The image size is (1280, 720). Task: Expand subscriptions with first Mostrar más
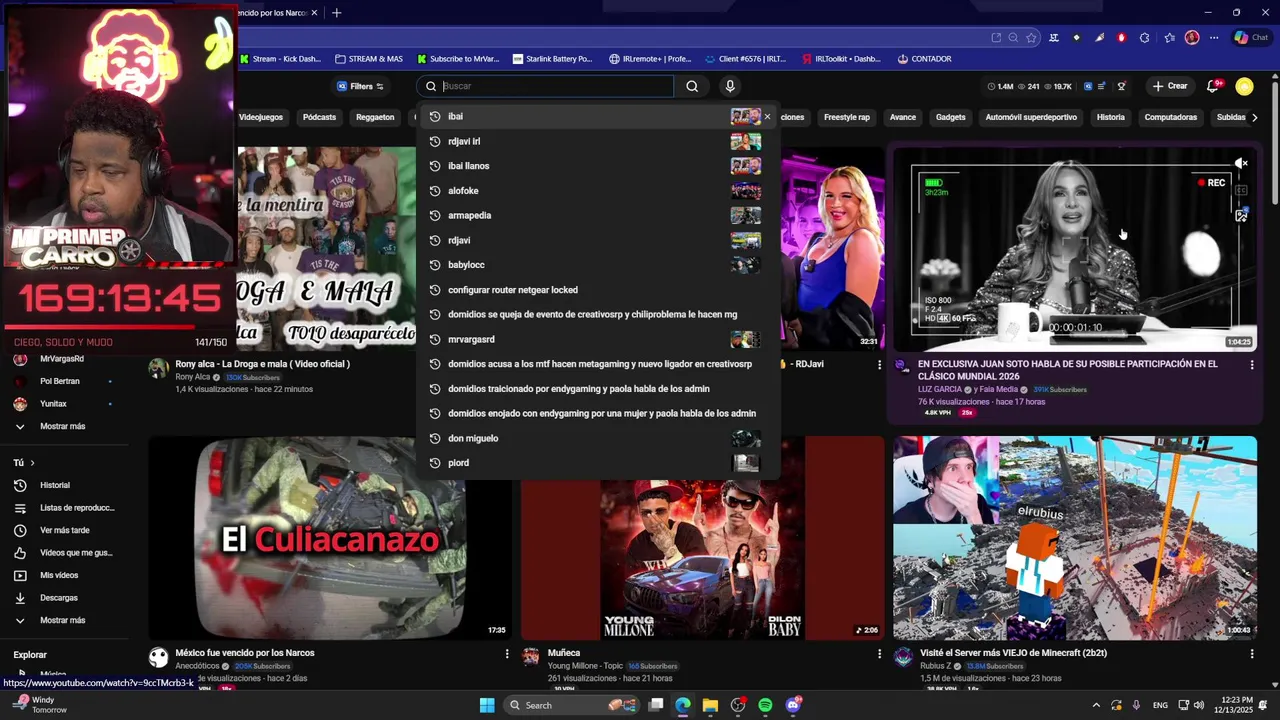[x=62, y=426]
